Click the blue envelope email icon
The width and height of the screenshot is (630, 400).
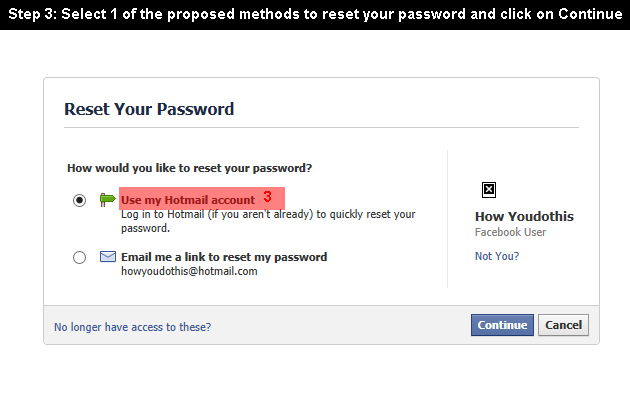point(108,257)
